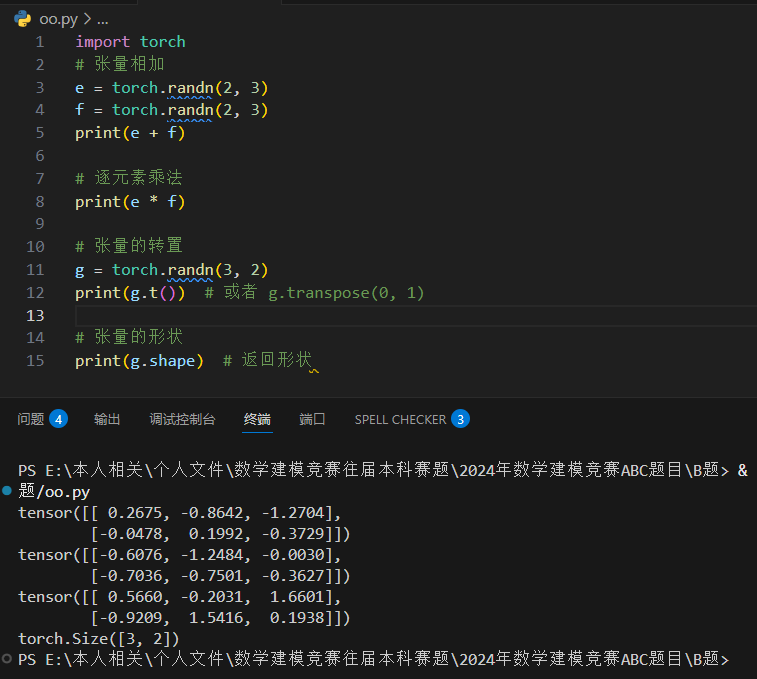Image resolution: width=757 pixels, height=679 pixels.
Task: Click the Python file icon in breadcrumb
Action: coord(22,19)
